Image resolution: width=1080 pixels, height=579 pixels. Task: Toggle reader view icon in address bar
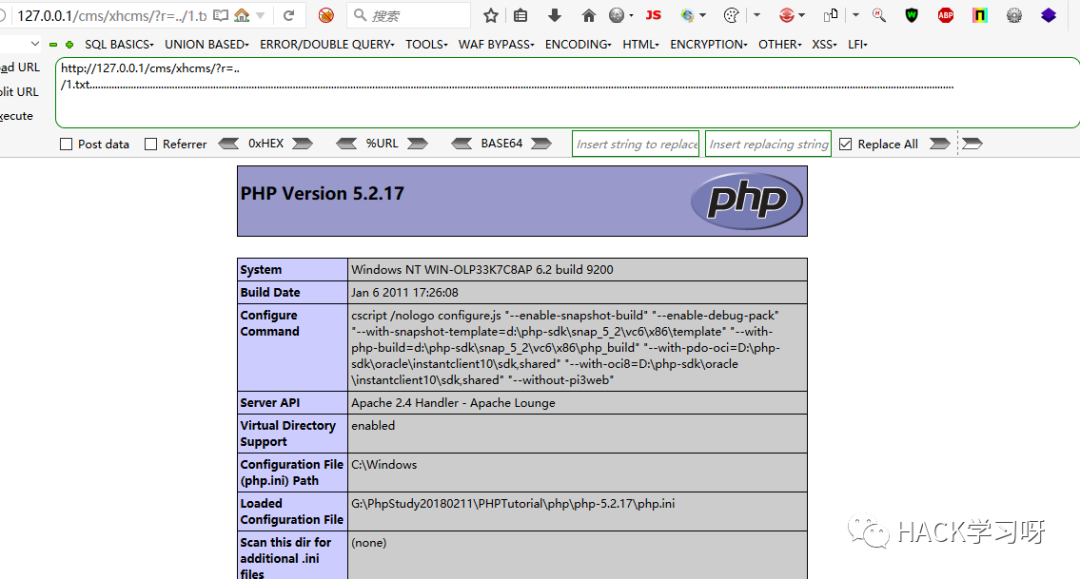click(x=220, y=15)
